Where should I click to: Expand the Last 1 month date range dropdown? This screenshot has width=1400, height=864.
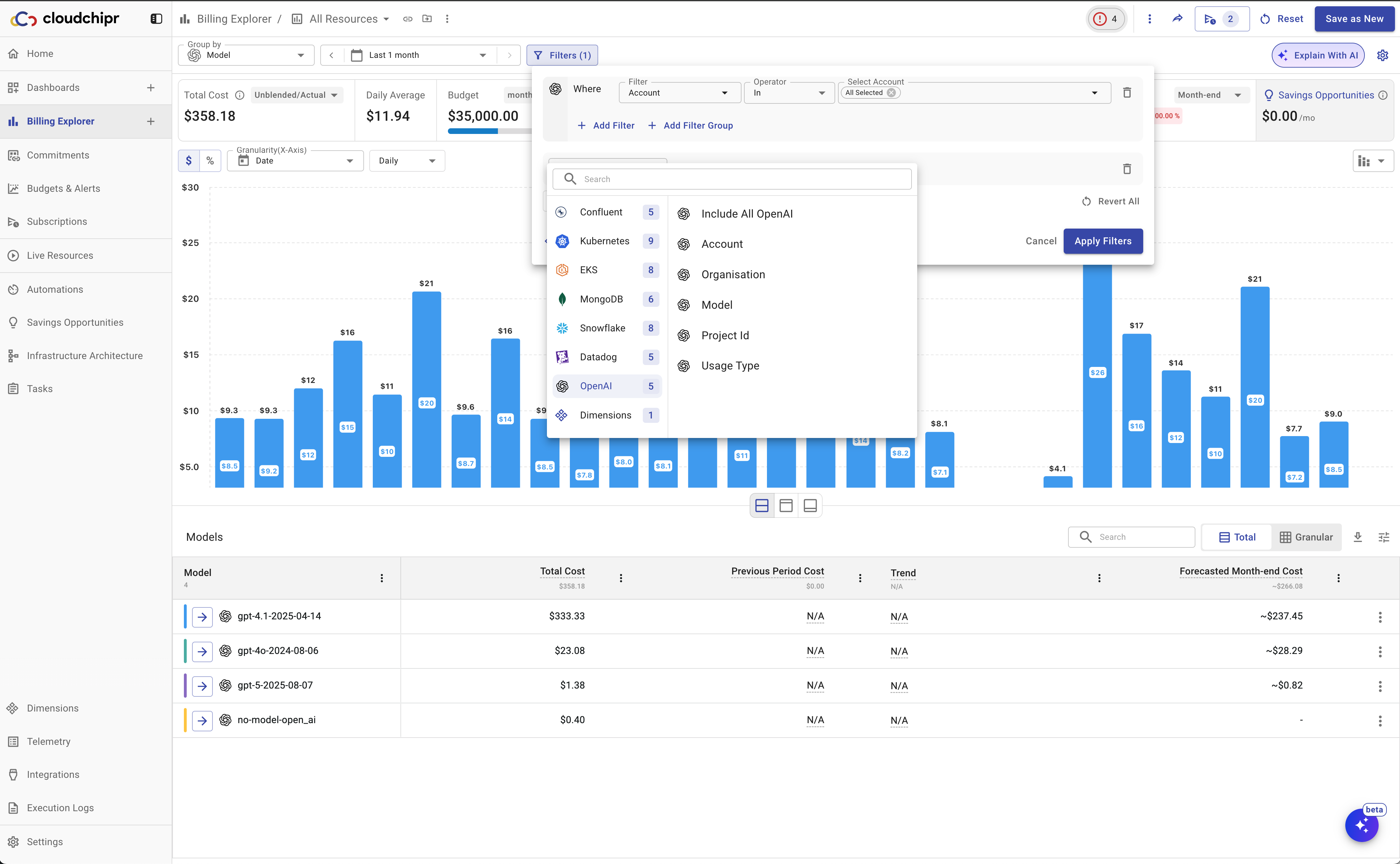420,55
